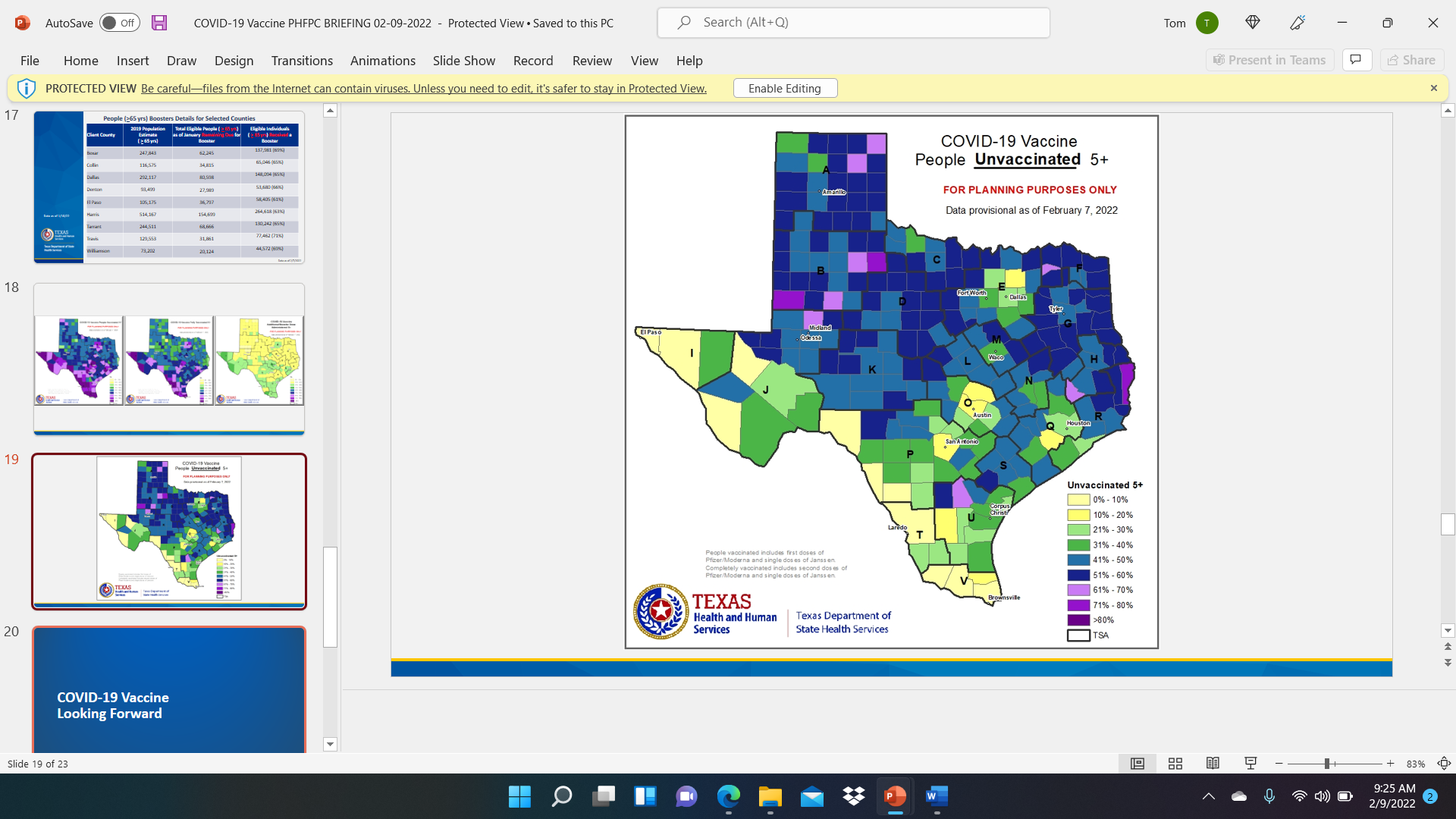The height and width of the screenshot is (819, 1456).
Task: Switch to Reading View
Action: click(1213, 764)
